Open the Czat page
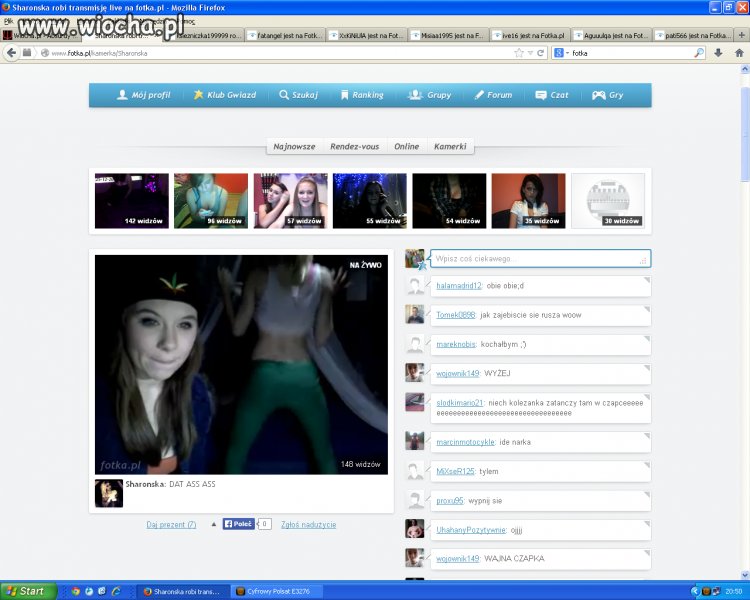Image resolution: width=750 pixels, height=600 pixels. tap(552, 95)
